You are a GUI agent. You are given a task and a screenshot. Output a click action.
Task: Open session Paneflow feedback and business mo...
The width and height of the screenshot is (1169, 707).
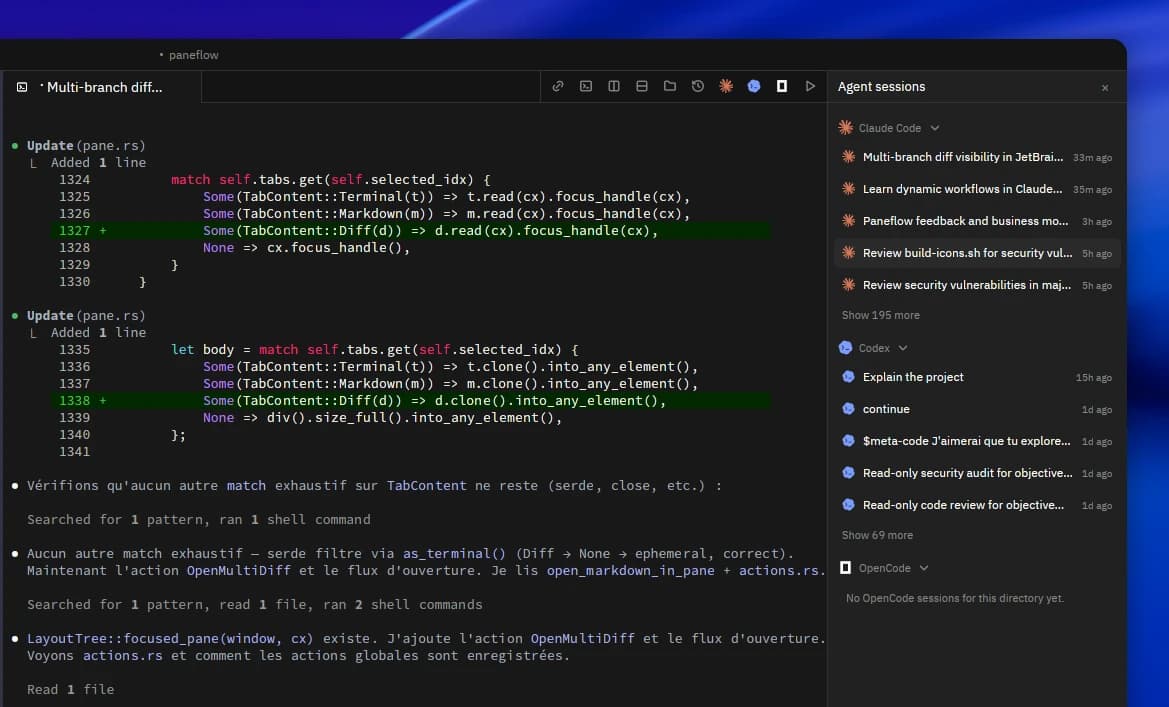click(x=977, y=221)
